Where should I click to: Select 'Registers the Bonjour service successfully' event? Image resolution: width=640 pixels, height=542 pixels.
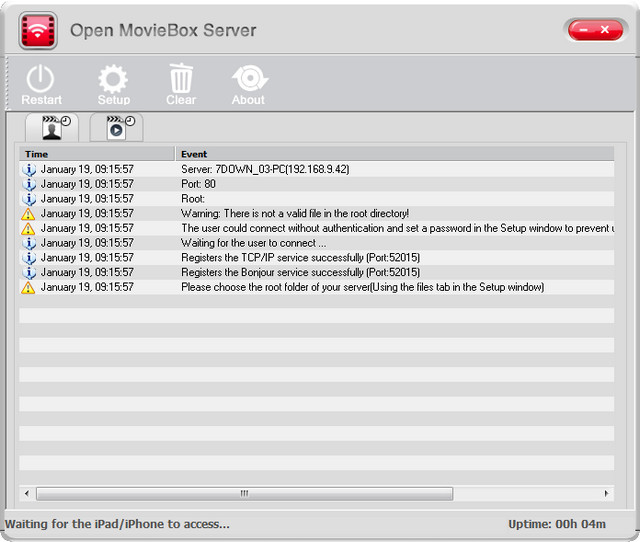[300, 272]
